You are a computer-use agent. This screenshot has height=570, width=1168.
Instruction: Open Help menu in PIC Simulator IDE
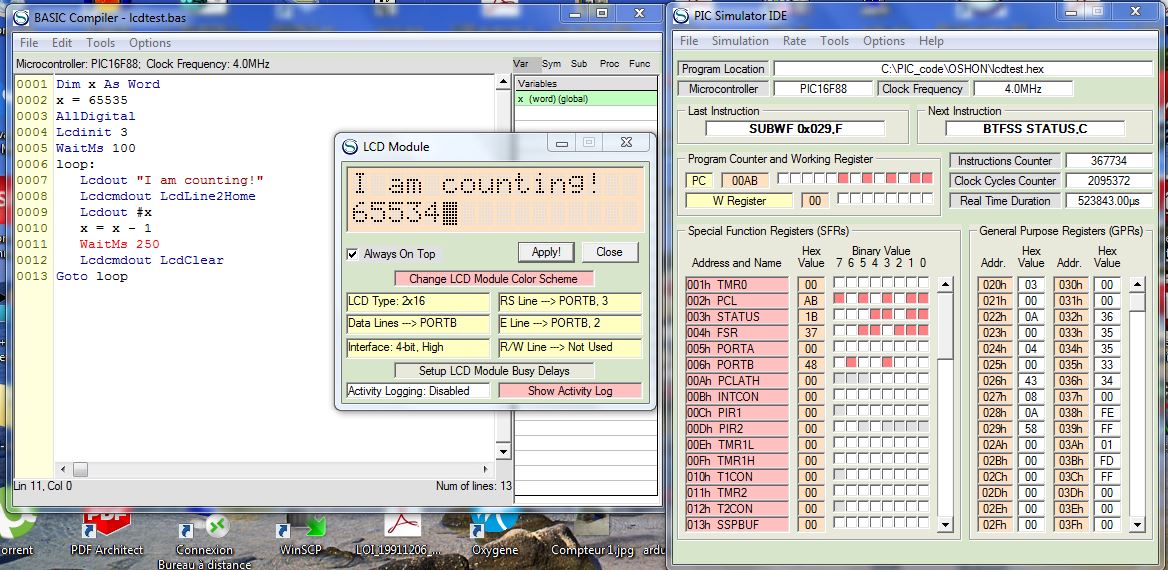pyautogui.click(x=931, y=41)
